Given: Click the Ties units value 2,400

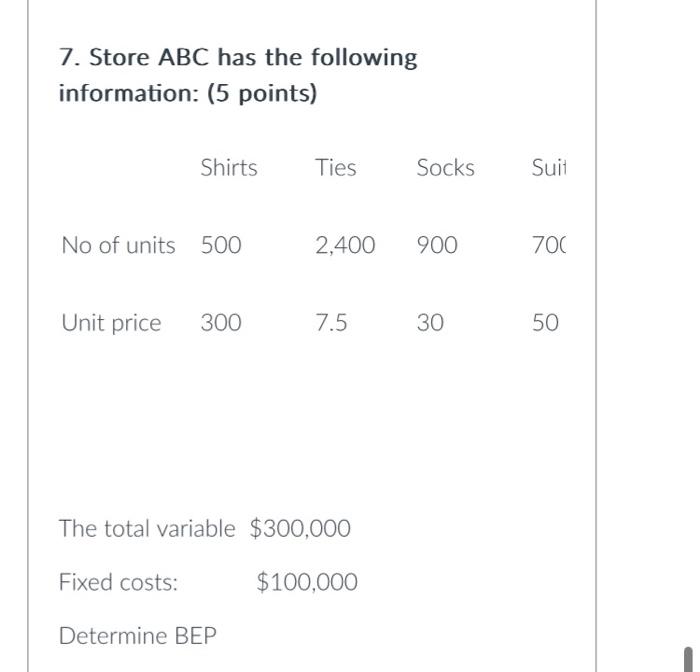Looking at the screenshot, I should click(345, 246).
